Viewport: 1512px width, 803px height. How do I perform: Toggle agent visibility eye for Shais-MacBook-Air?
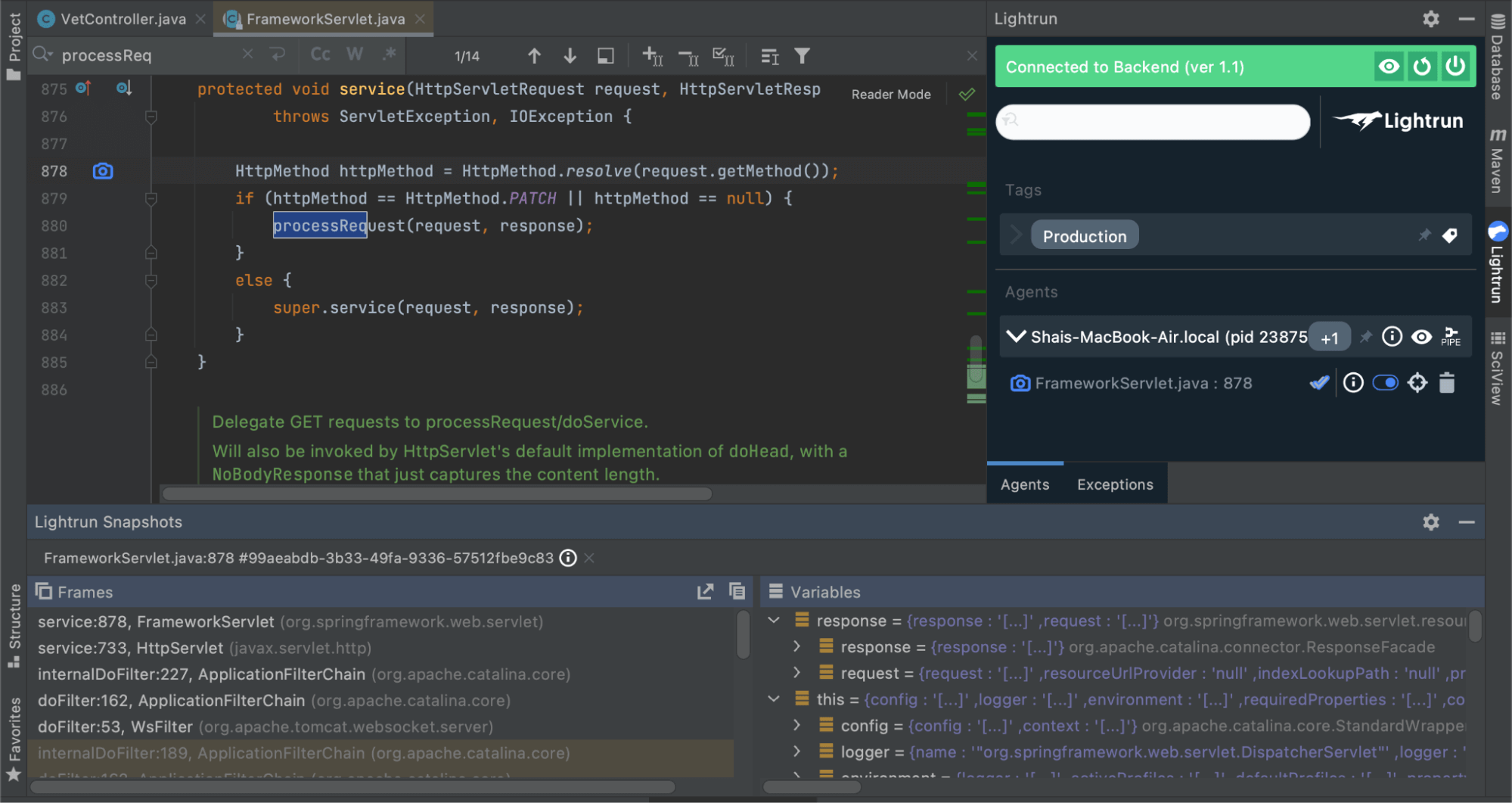tap(1421, 337)
